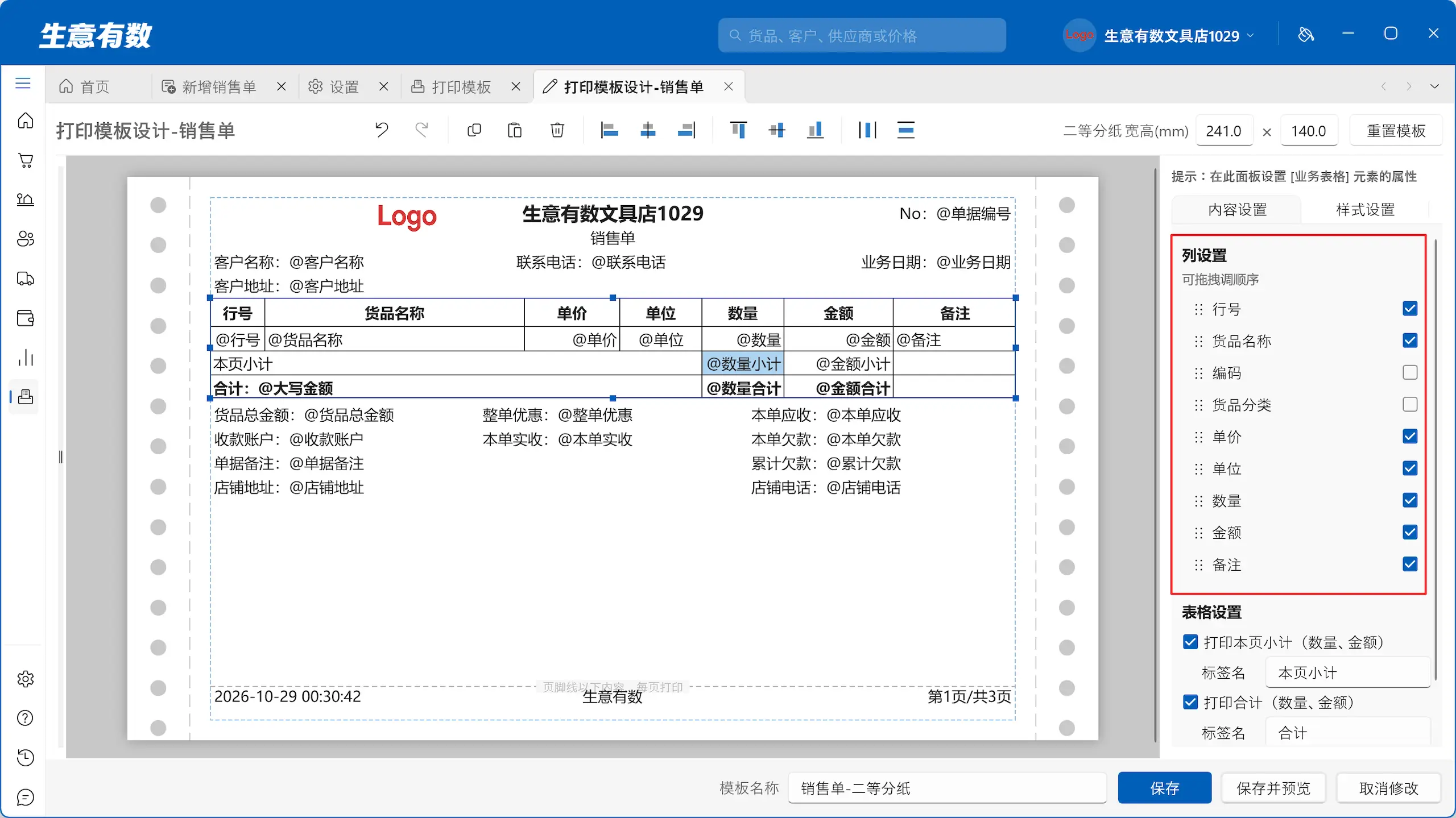Distribute elements vertically with equal spacing
Screen dimensions: 1456x818
[x=905, y=130]
